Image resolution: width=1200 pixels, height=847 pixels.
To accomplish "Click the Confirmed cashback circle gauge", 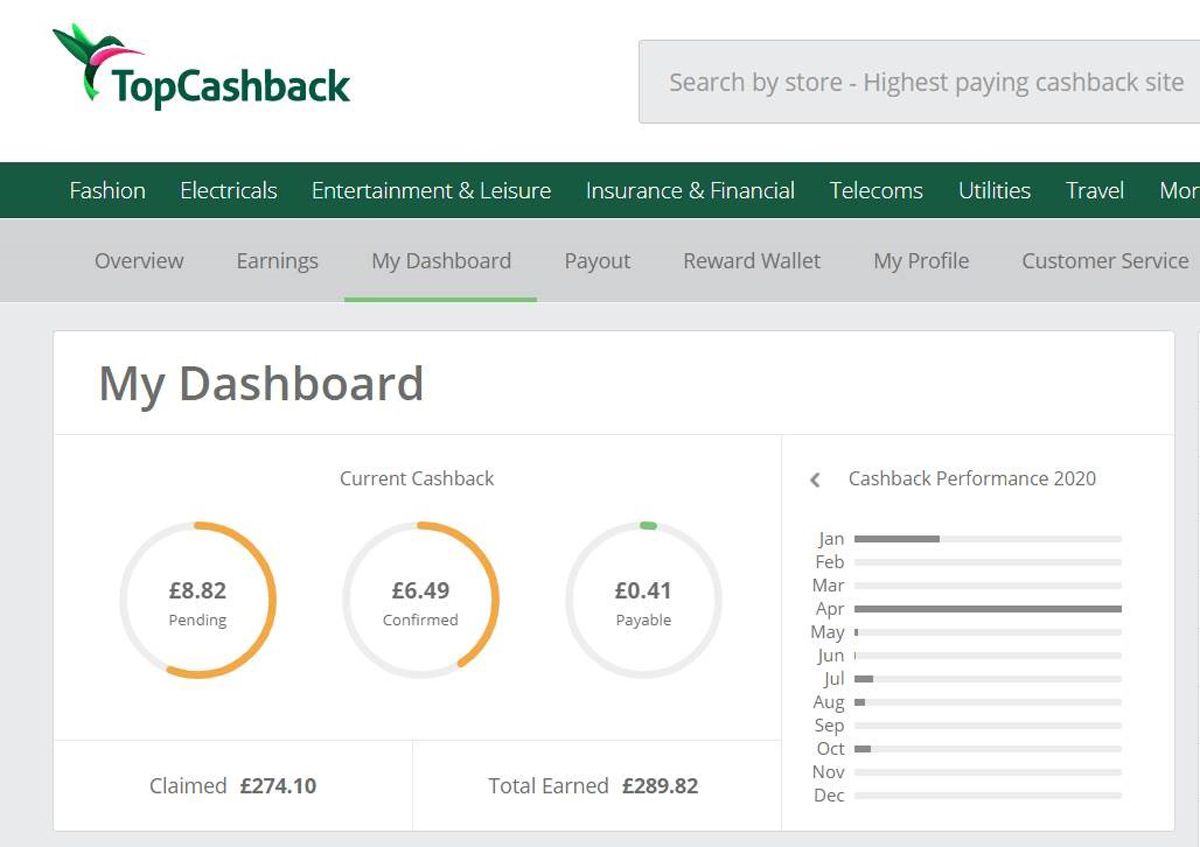I will point(420,600).
